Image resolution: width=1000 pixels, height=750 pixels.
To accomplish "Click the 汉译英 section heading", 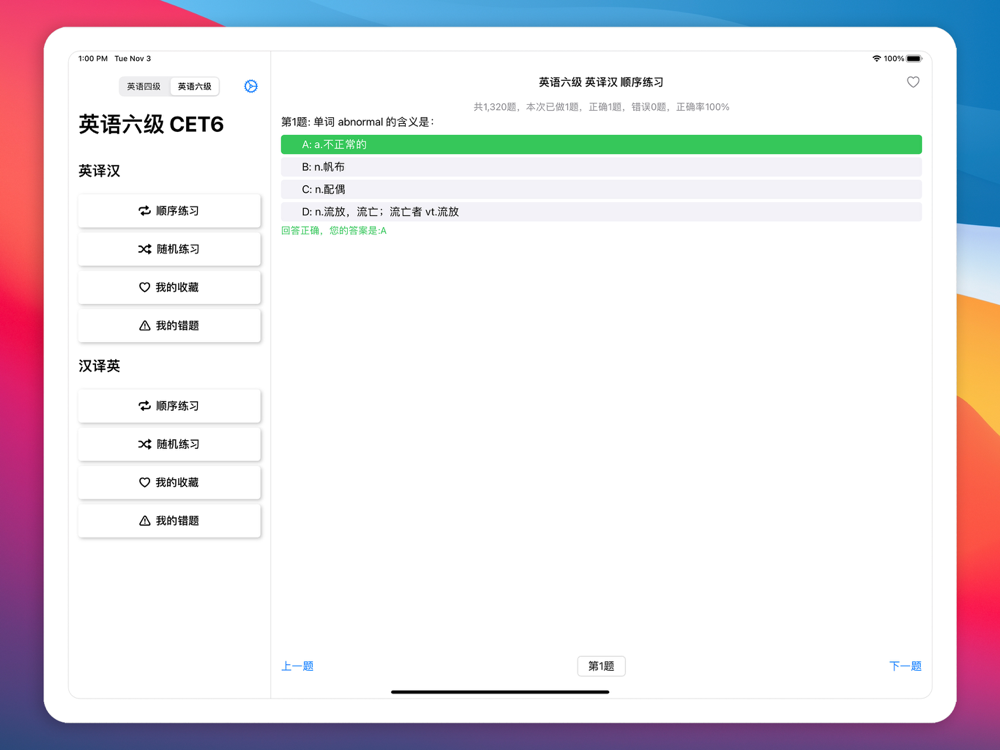I will (x=99, y=366).
